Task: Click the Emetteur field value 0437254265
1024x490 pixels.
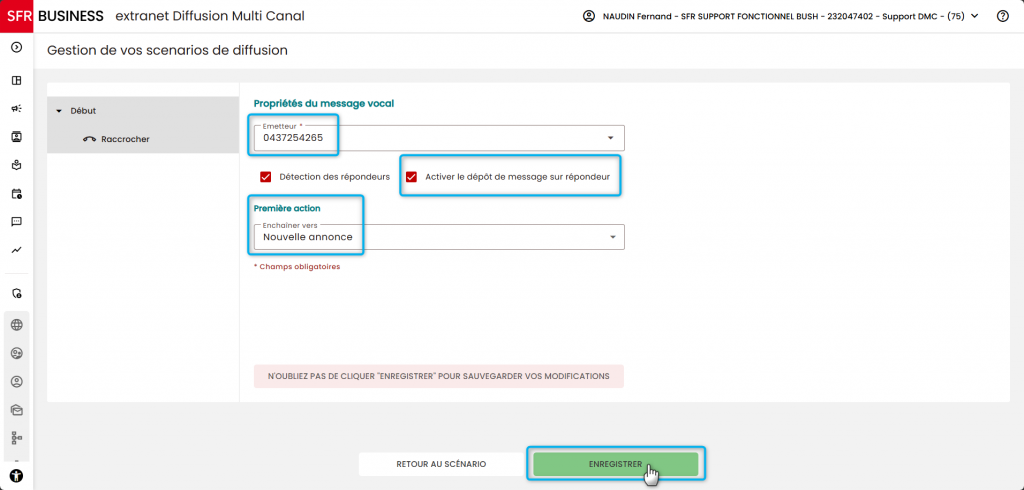Action: tap(293, 138)
